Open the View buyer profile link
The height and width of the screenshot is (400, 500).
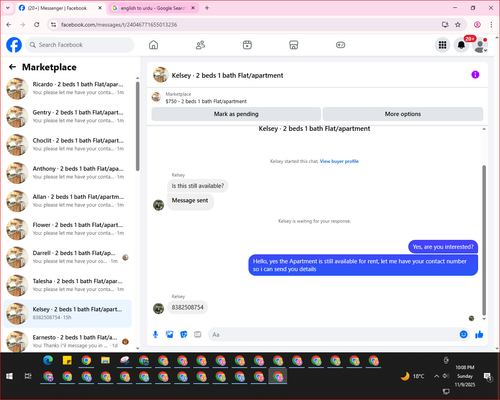click(339, 161)
